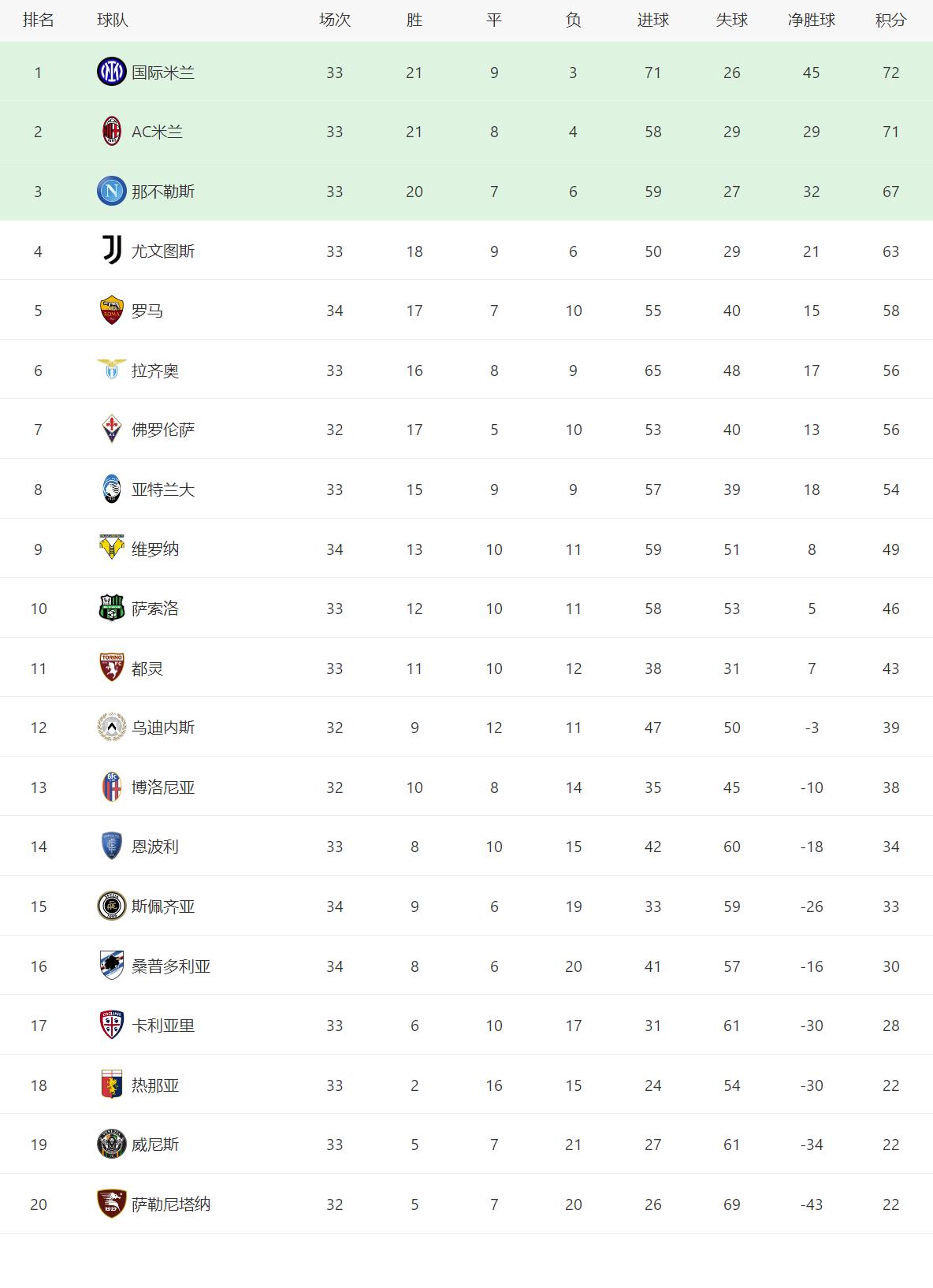Image resolution: width=933 pixels, height=1288 pixels.
Task: Click the Sampdoria (桑普多利亚) logo
Action: [111, 966]
